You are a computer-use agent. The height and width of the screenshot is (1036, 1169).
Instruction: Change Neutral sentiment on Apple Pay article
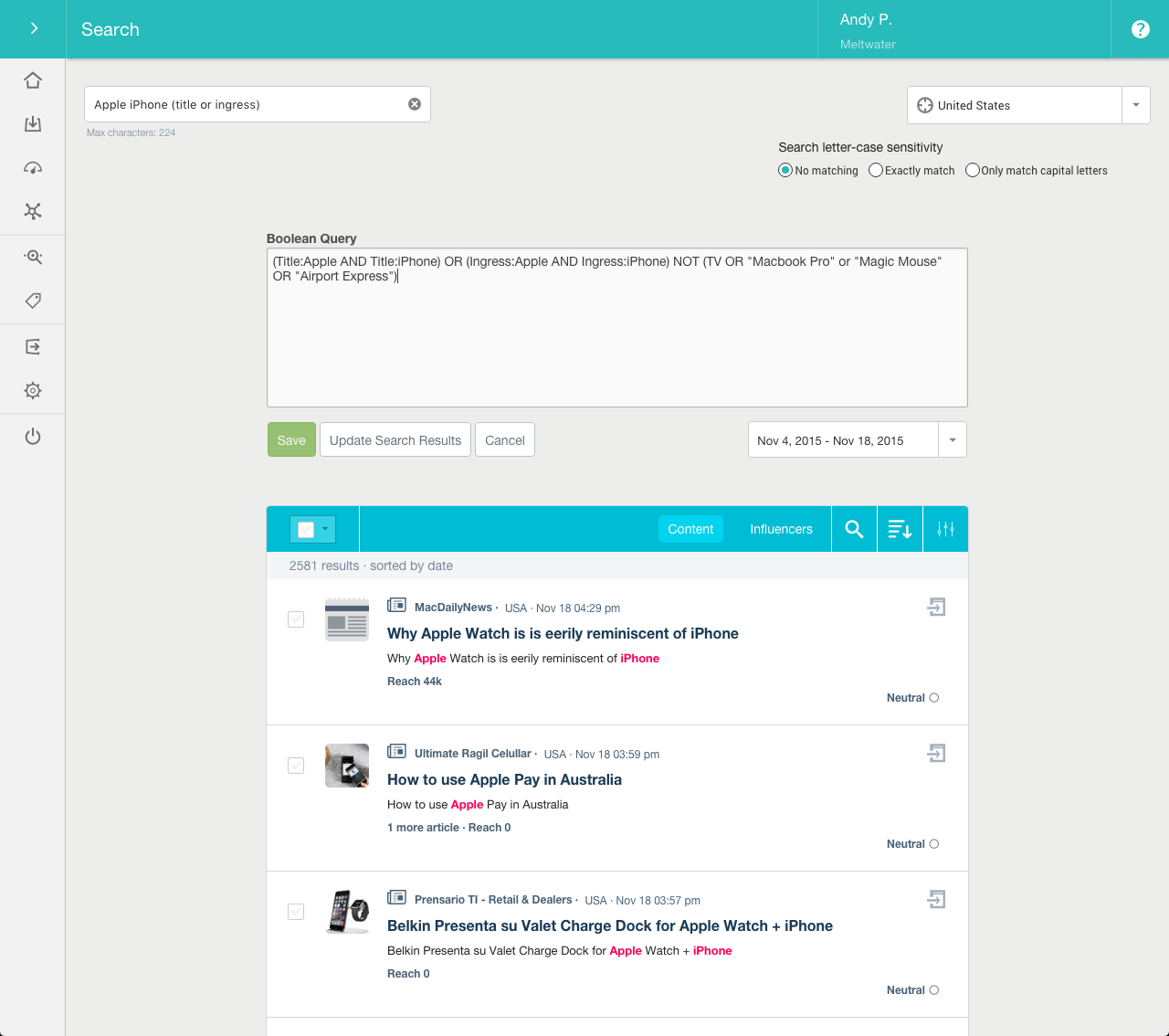913,844
